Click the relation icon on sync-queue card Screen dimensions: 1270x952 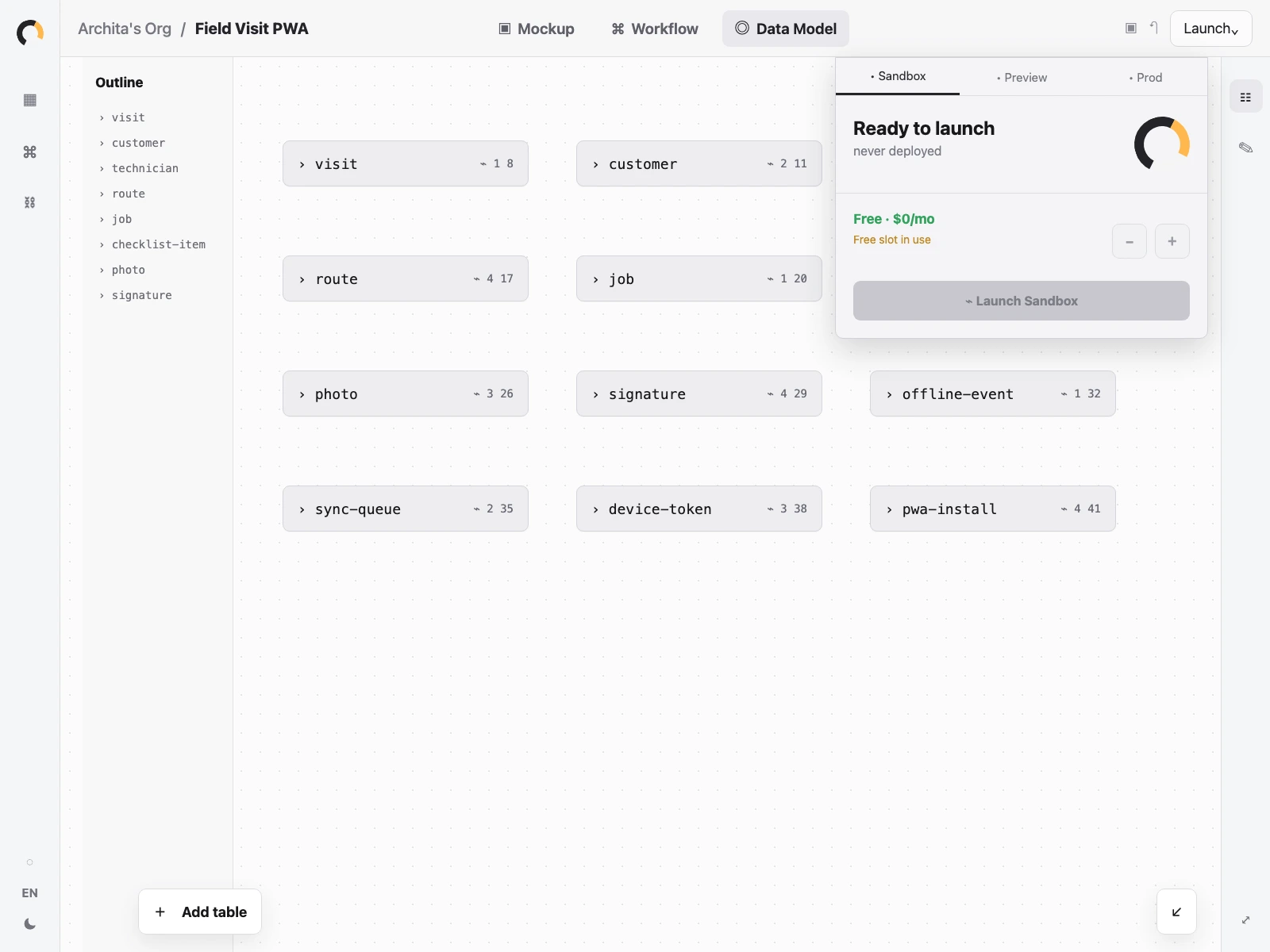tap(477, 509)
